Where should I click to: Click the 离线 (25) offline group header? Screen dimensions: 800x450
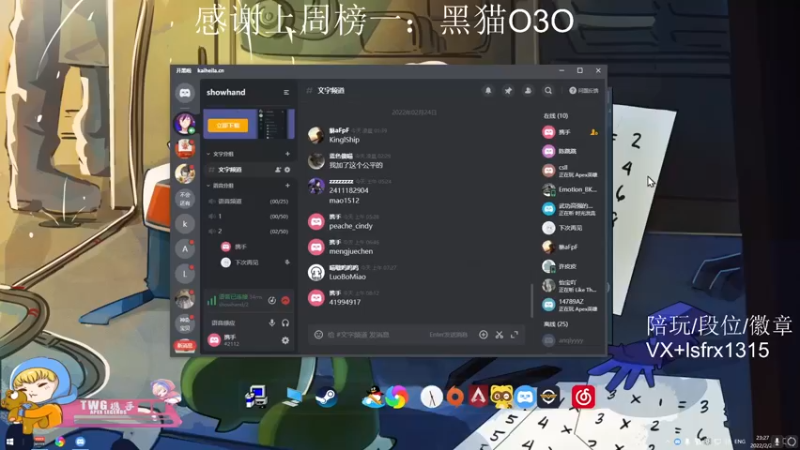(x=556, y=324)
